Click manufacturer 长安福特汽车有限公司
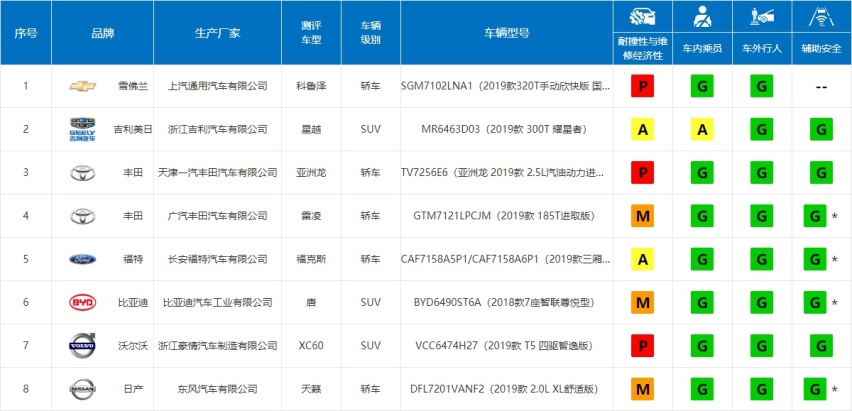This screenshot has height=411, width=852. pyautogui.click(x=217, y=259)
